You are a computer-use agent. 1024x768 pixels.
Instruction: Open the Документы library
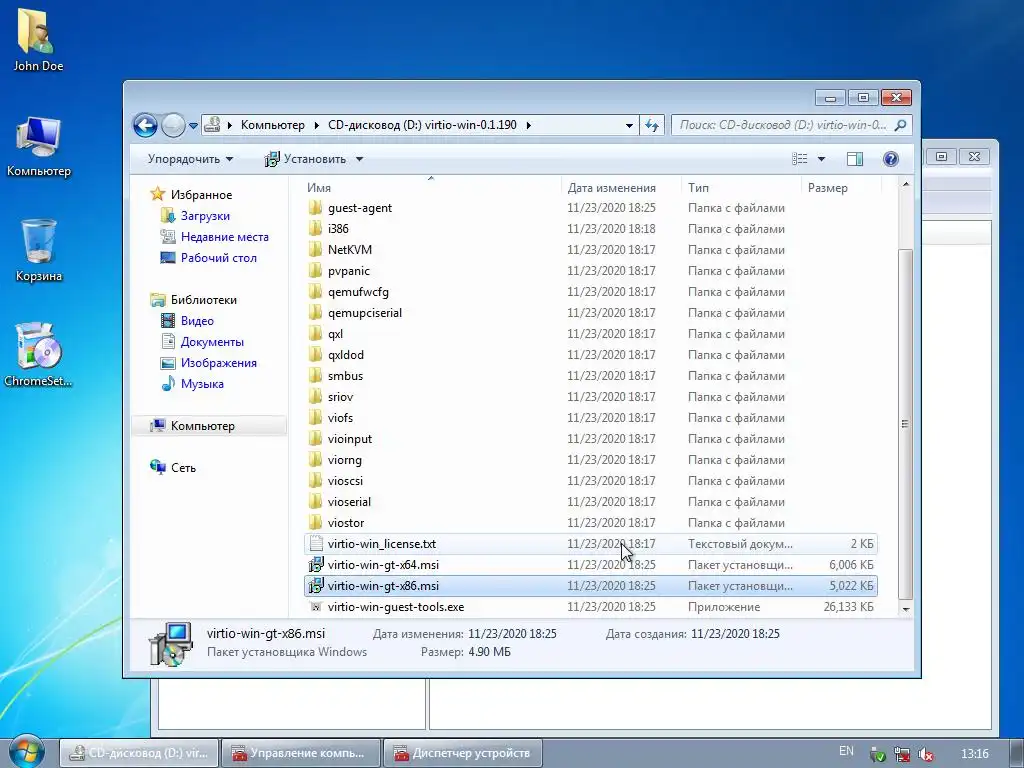[x=212, y=342]
